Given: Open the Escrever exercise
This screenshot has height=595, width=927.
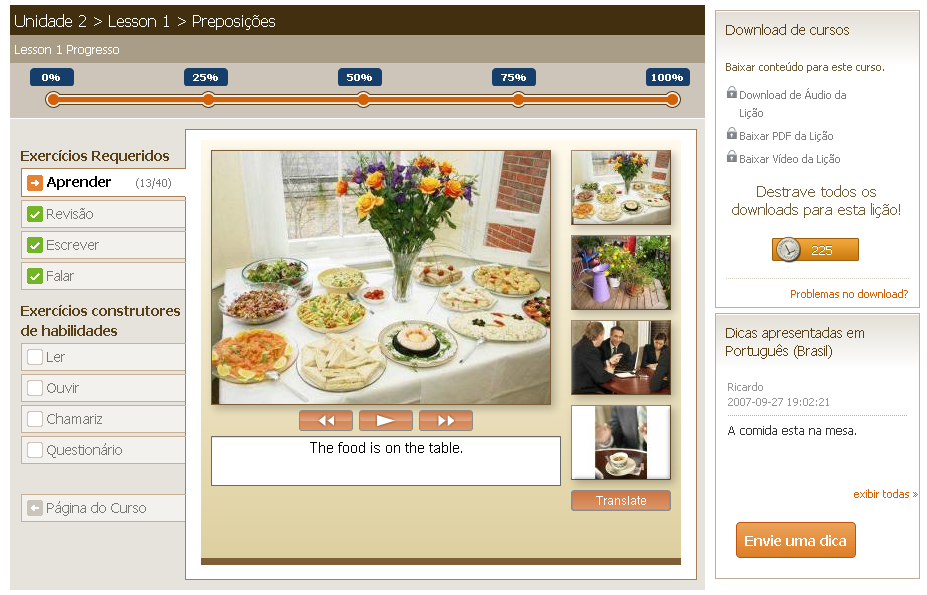Looking at the screenshot, I should pyautogui.click(x=72, y=245).
